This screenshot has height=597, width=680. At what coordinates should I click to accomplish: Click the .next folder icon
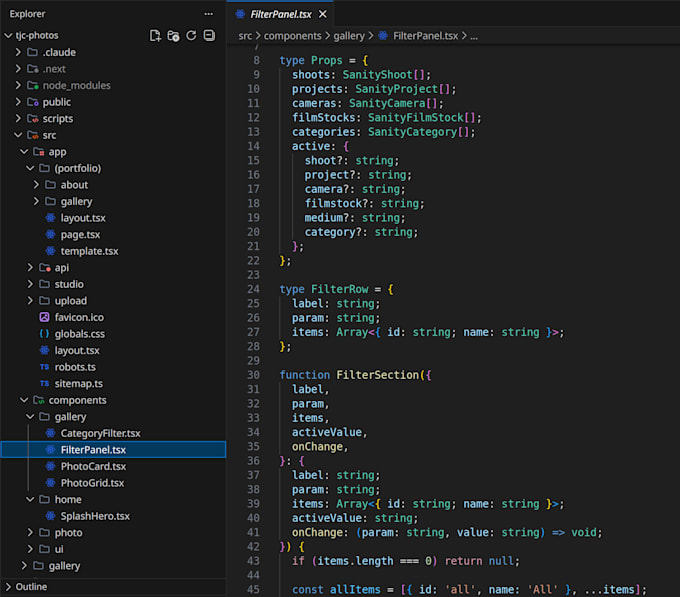33,69
